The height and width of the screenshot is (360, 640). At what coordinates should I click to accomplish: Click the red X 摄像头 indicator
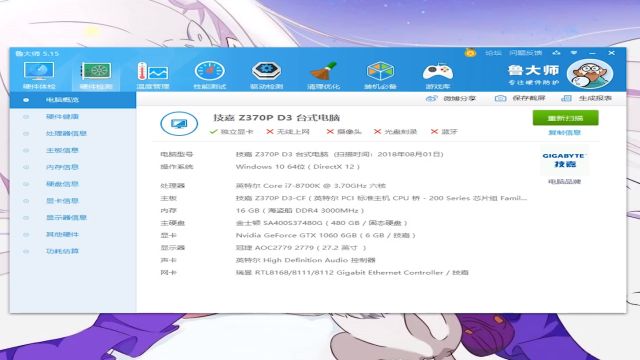pos(344,131)
